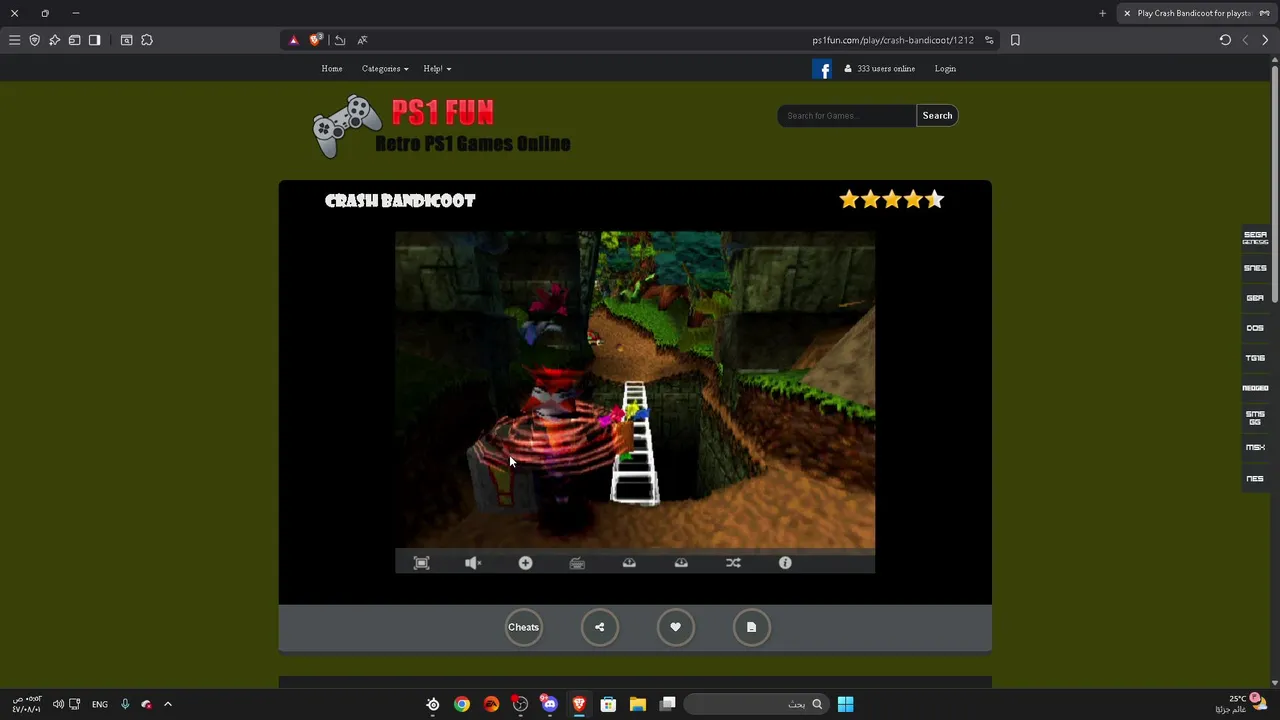This screenshot has width=1280, height=720.
Task: Click the plus icon in emulator toolbar
Action: [525, 563]
